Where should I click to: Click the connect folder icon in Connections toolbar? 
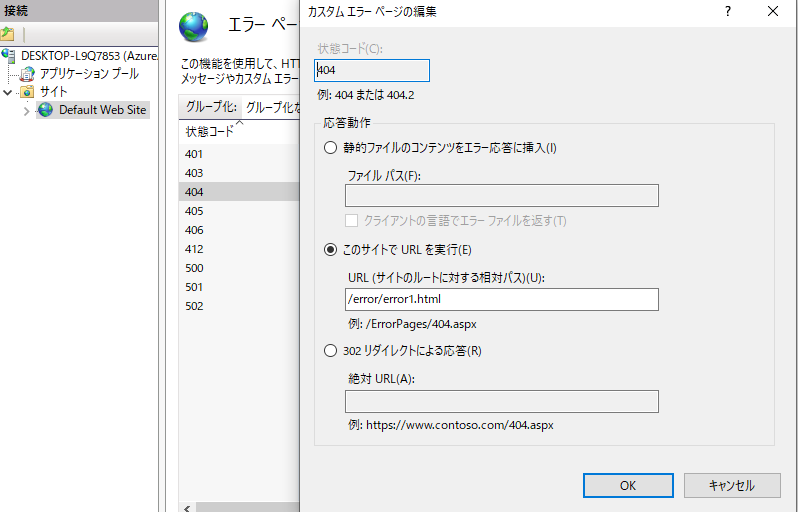pyautogui.click(x=7, y=34)
